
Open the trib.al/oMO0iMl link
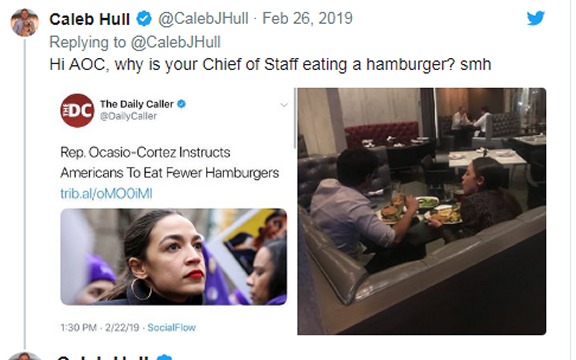106,194
